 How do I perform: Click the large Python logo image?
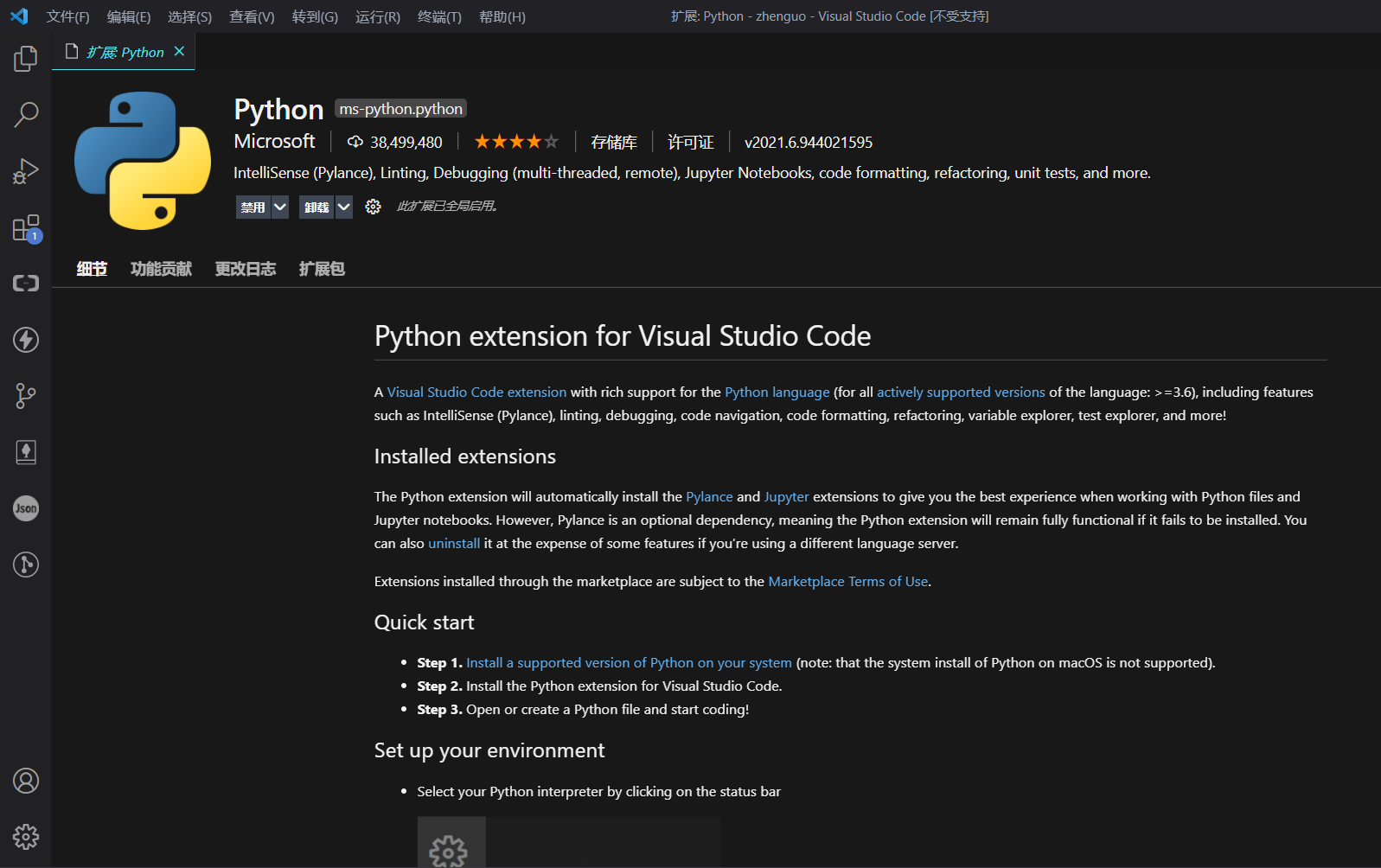[x=142, y=161]
